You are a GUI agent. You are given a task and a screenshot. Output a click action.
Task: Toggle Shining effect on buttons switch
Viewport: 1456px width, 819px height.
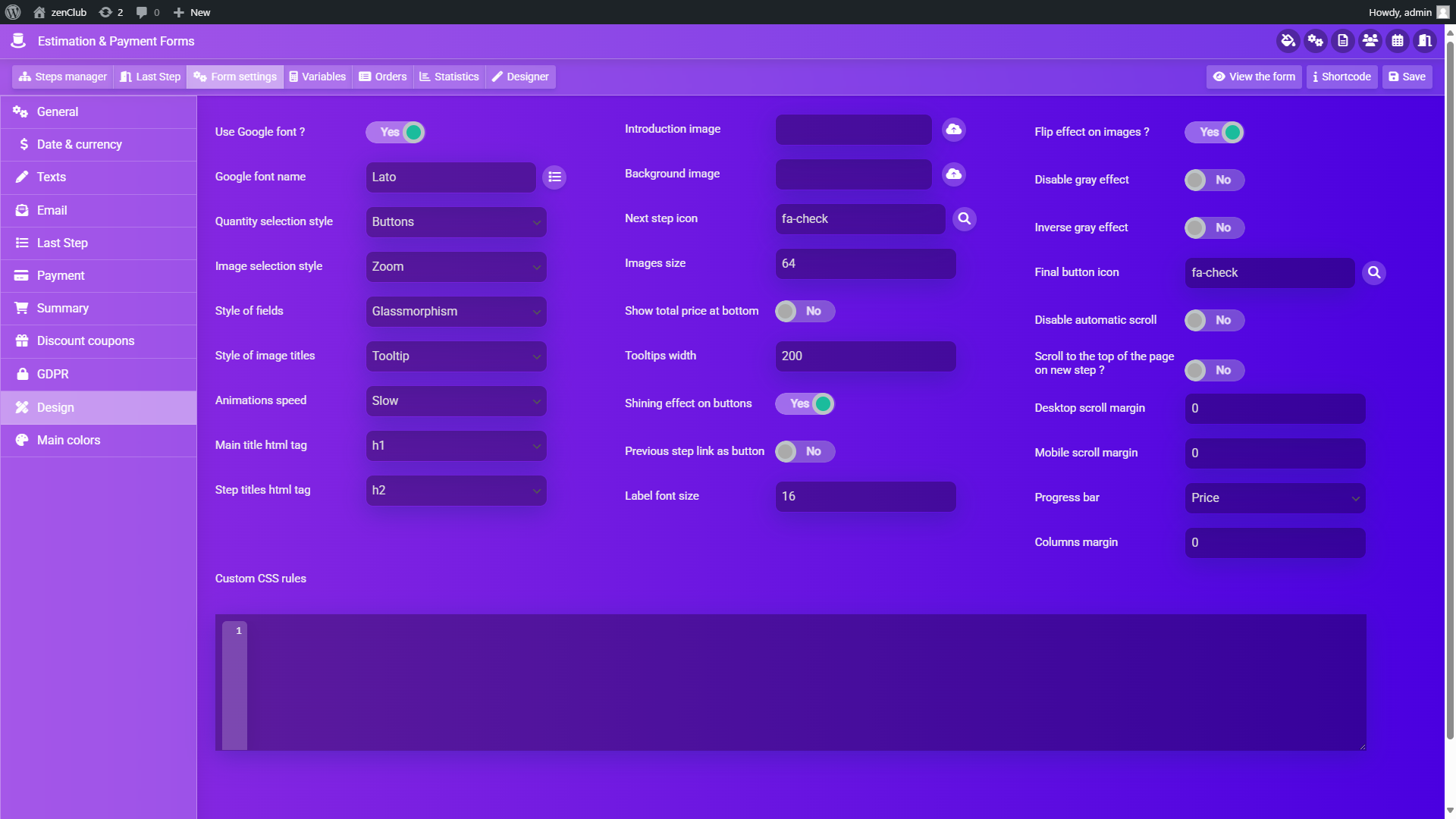pyautogui.click(x=805, y=403)
